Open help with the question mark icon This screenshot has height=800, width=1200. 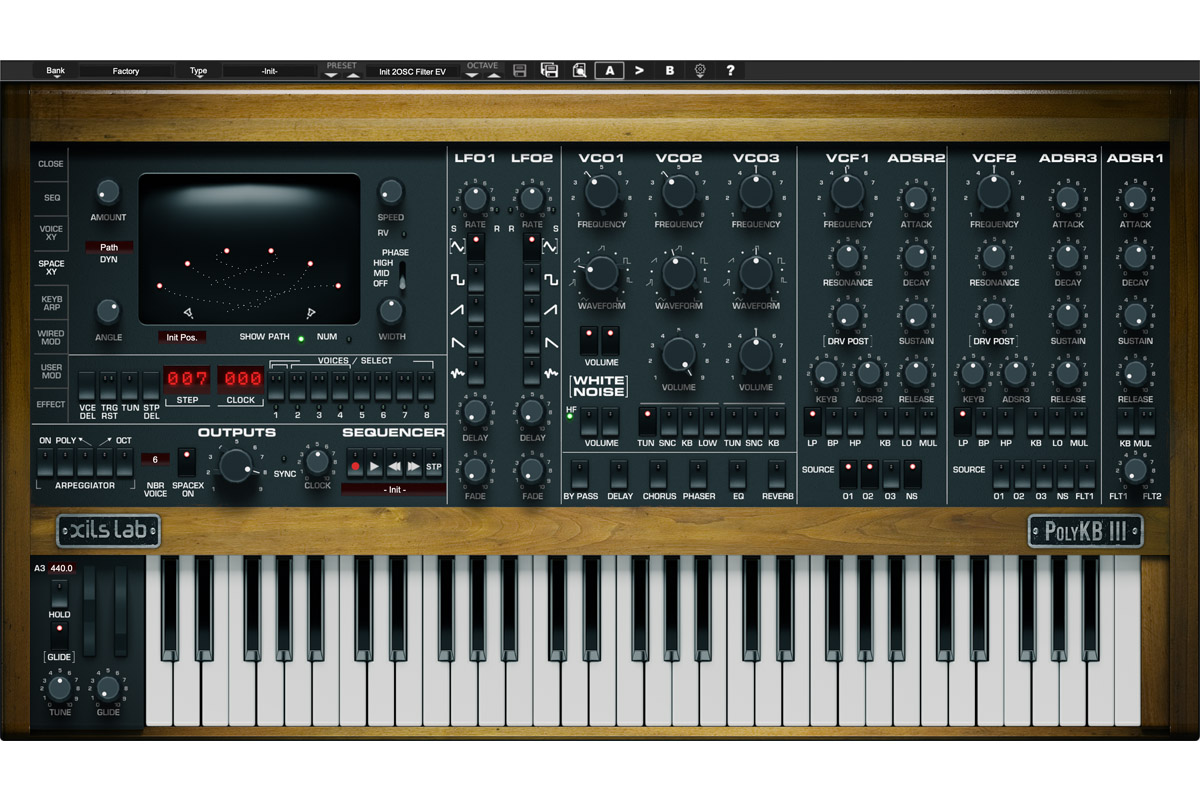[730, 71]
